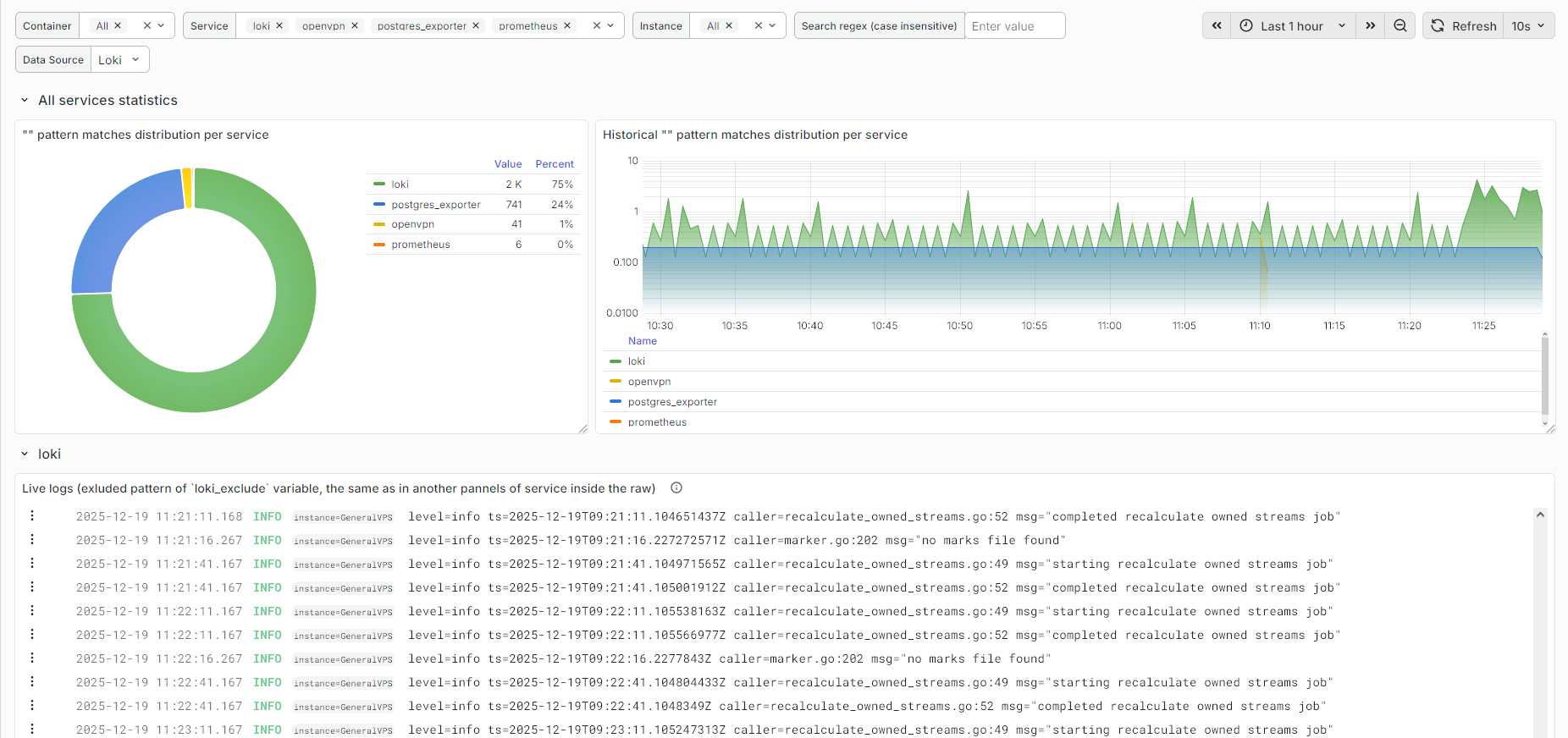Viewport: 1568px width, 738px height.
Task: Open the Last 1 hour time picker
Action: point(1293,25)
